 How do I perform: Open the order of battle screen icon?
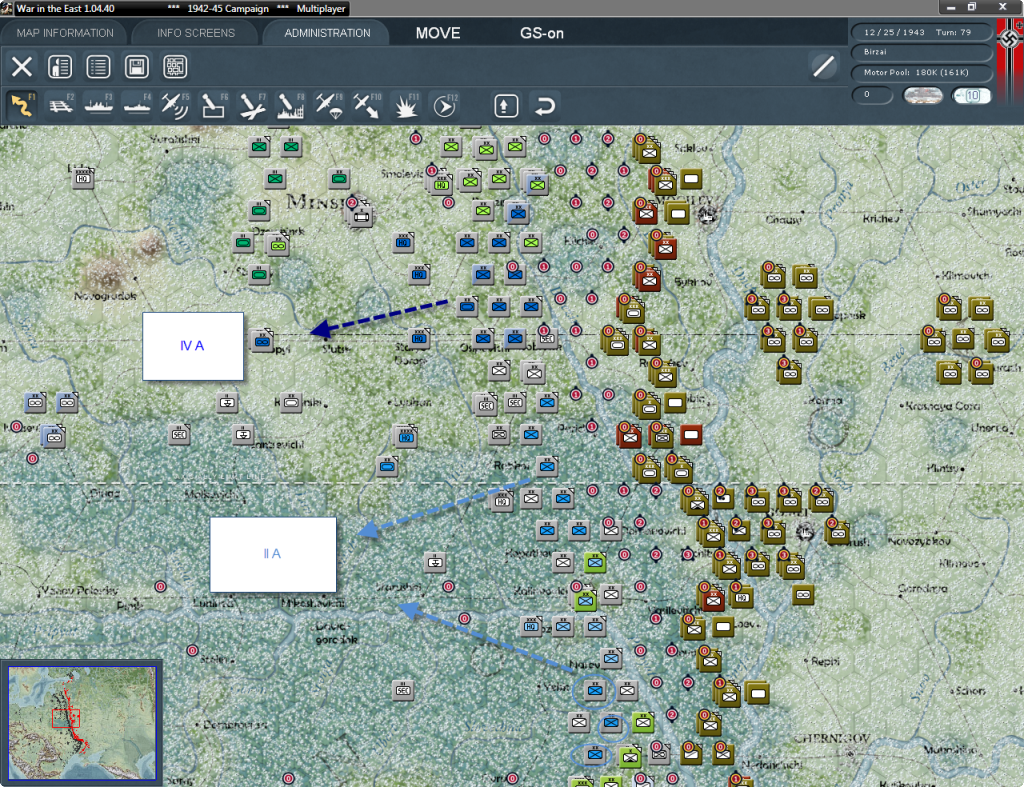(x=60, y=67)
